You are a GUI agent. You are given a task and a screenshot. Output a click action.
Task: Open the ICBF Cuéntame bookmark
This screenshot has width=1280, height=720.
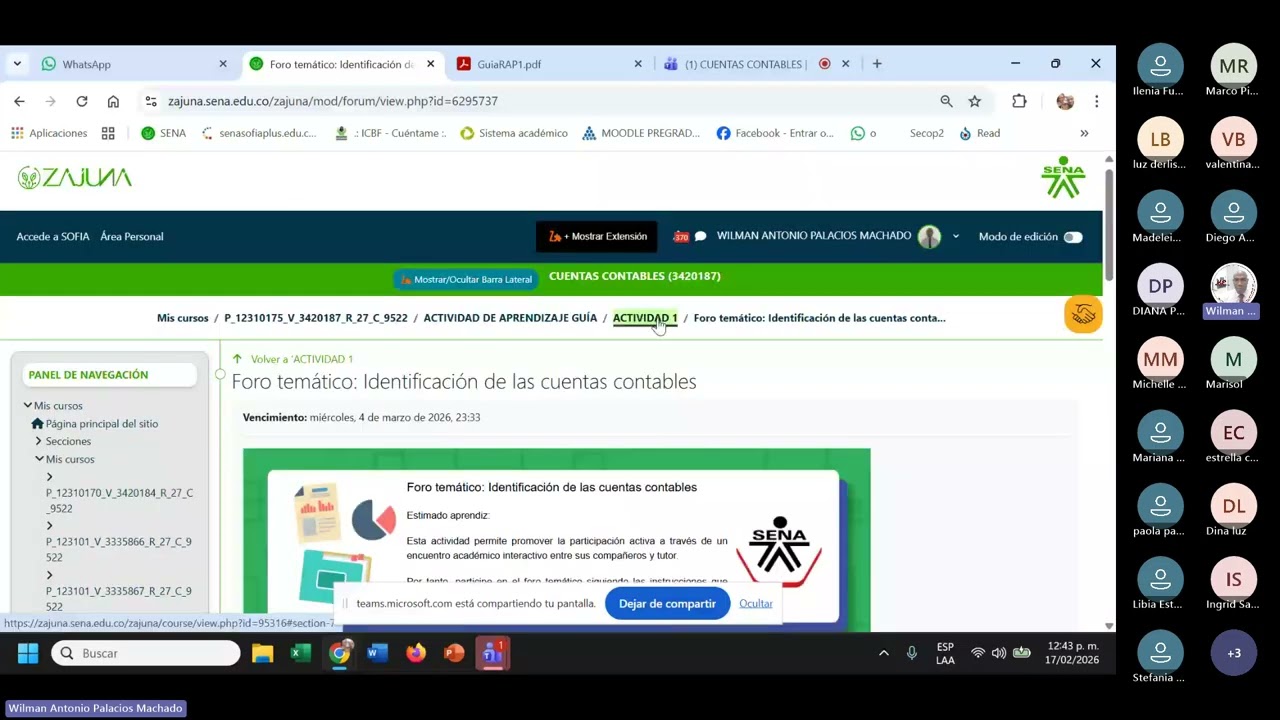[x=391, y=133]
